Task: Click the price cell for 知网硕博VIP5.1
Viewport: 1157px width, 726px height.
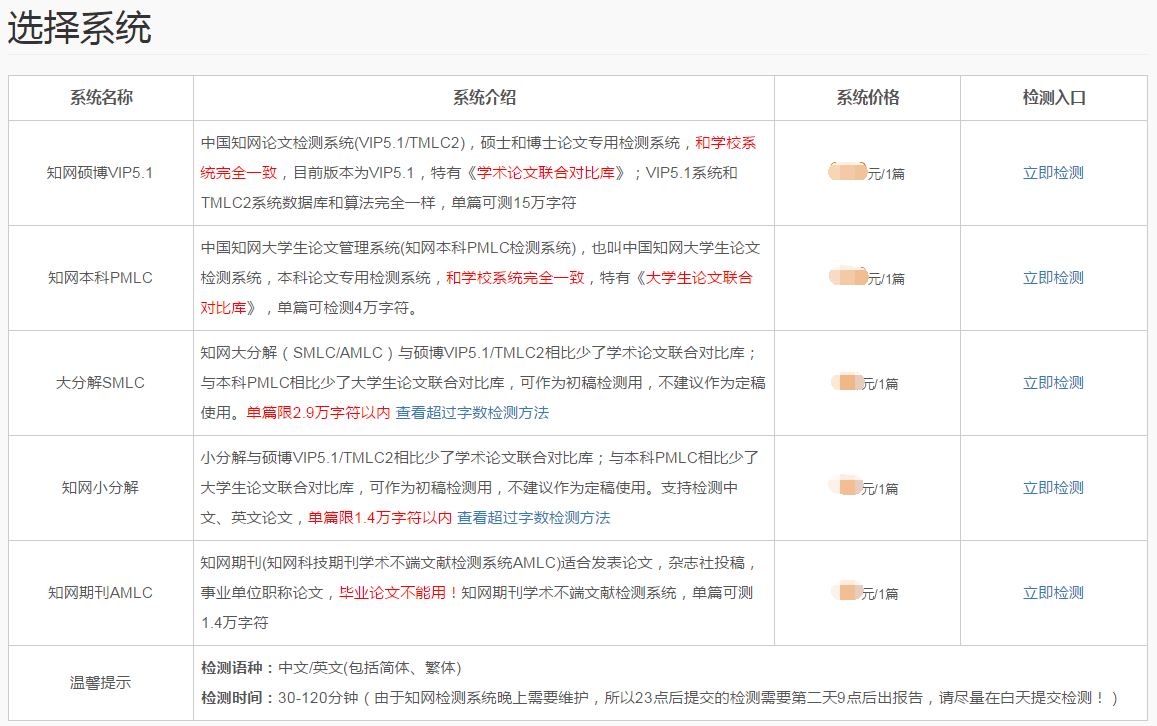Action: [867, 173]
